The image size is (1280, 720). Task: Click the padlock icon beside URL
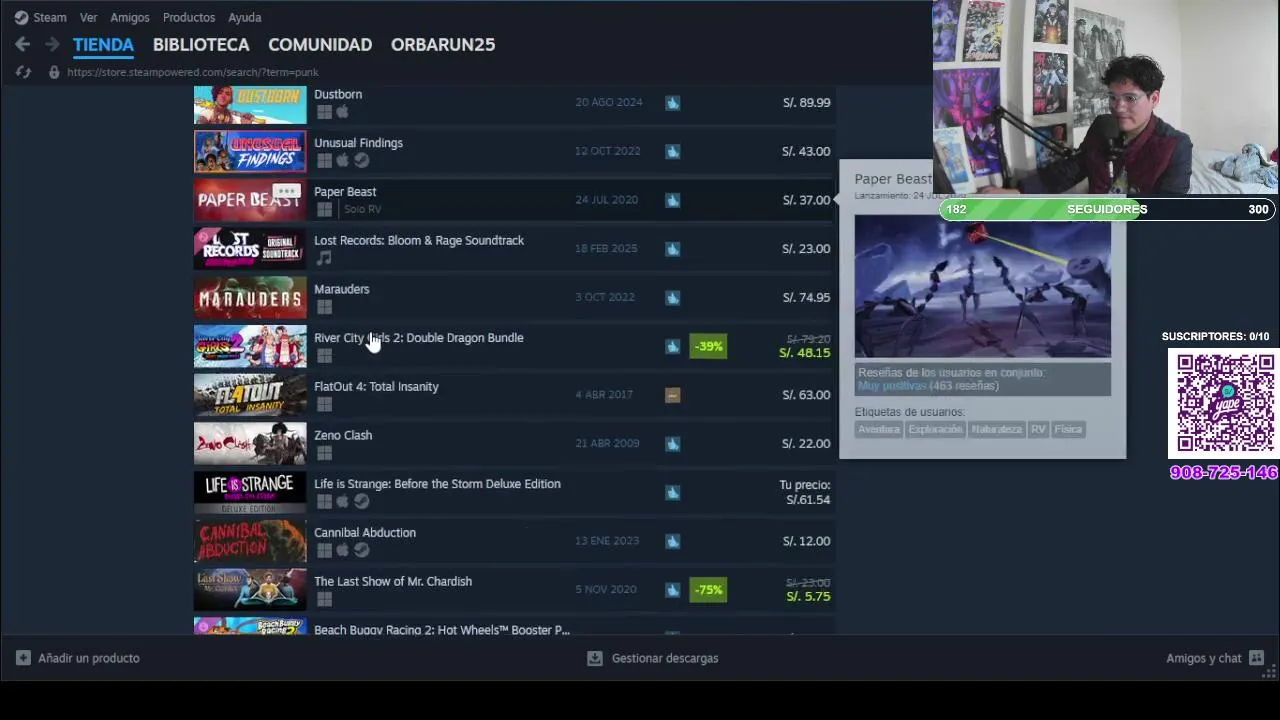click(x=54, y=72)
